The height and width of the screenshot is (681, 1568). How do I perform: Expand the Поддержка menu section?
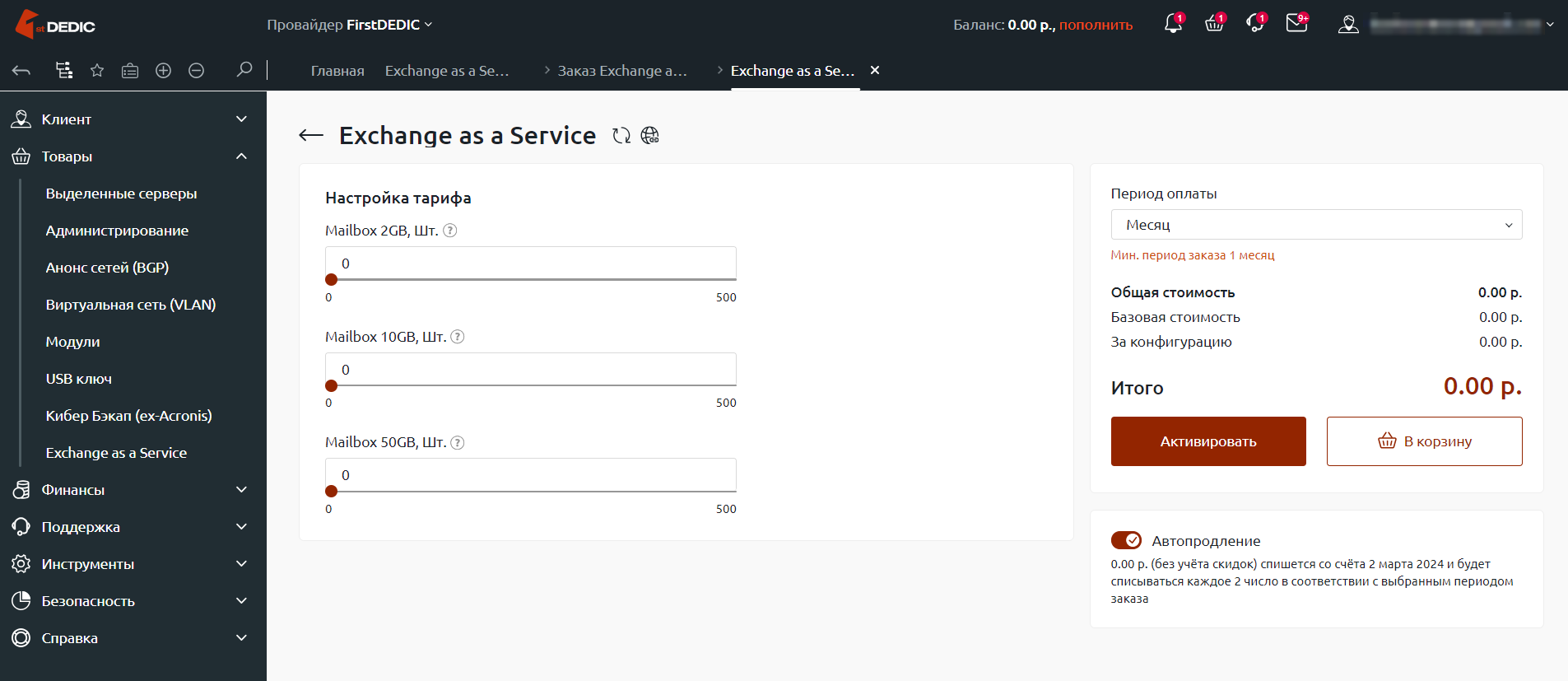tap(133, 527)
